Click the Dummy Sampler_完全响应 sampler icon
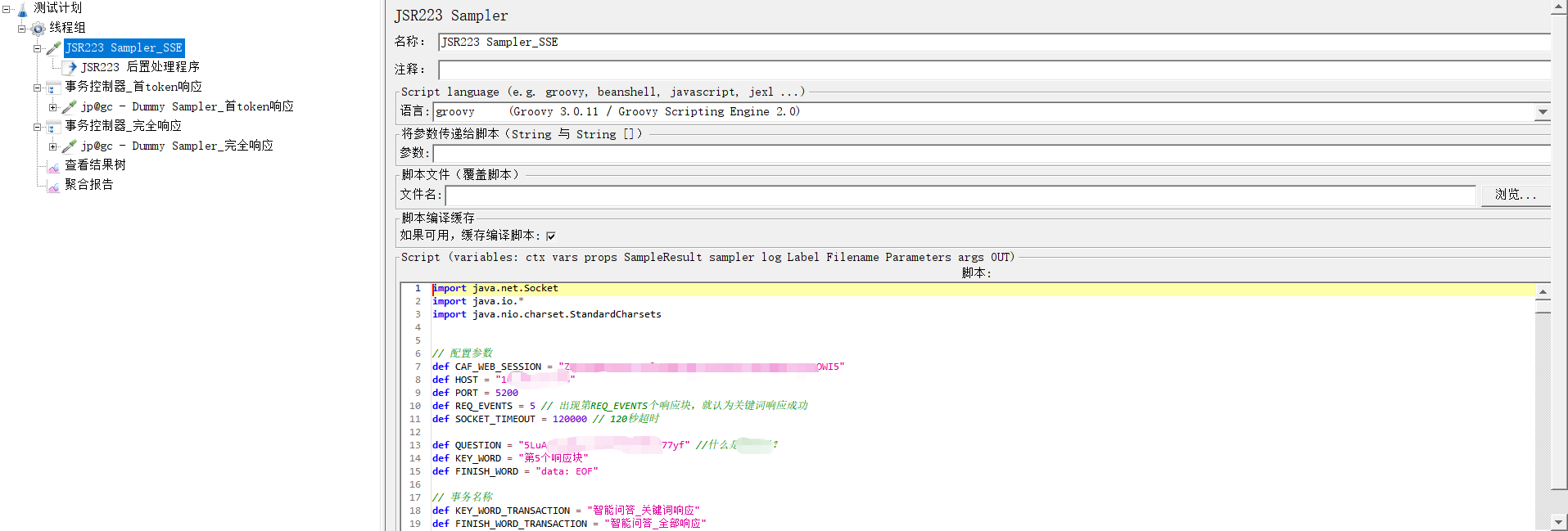 pyautogui.click(x=70, y=146)
